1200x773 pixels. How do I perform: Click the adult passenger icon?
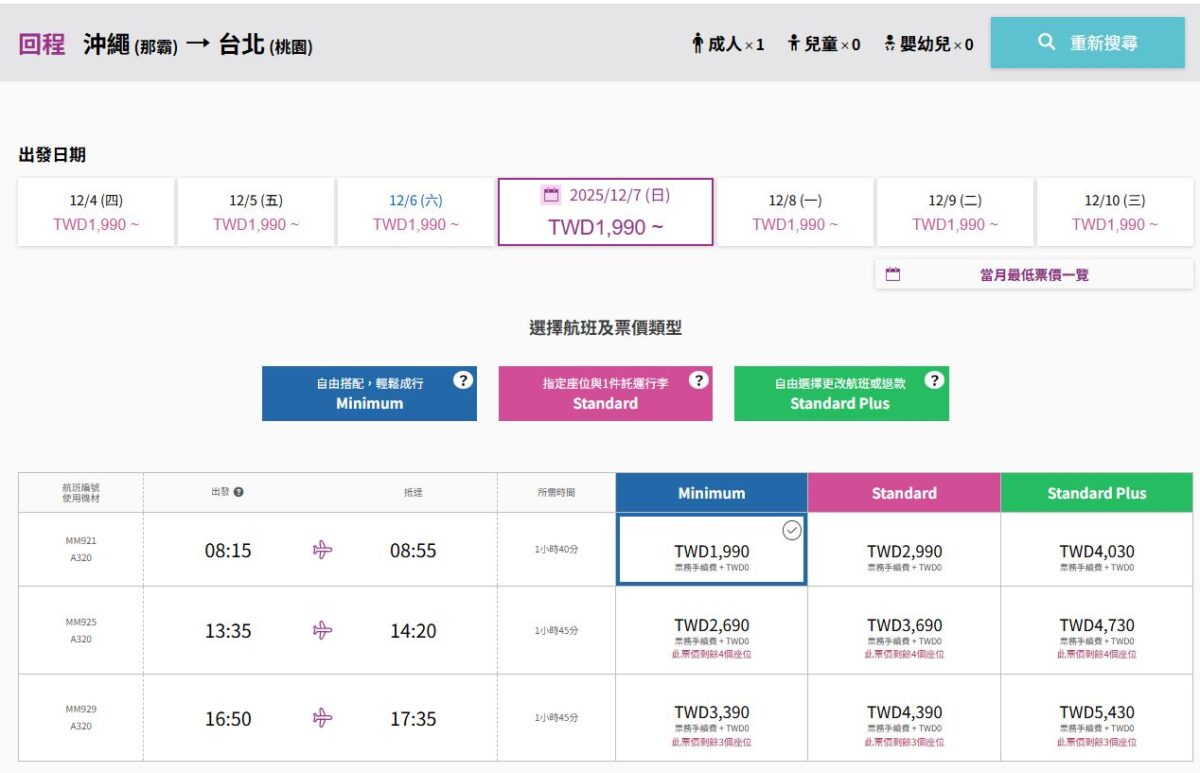[x=698, y=43]
